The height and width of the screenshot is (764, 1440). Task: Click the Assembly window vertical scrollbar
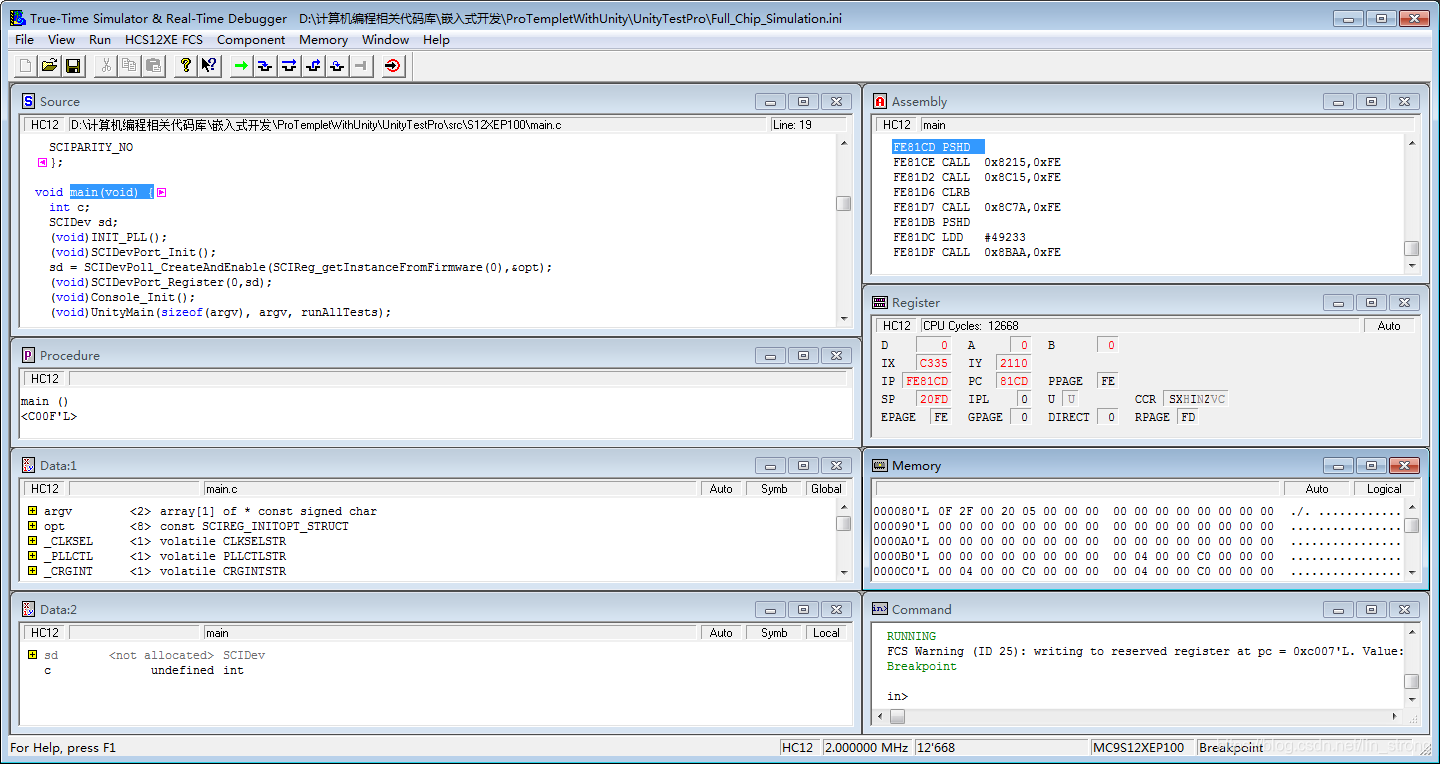click(x=1411, y=203)
